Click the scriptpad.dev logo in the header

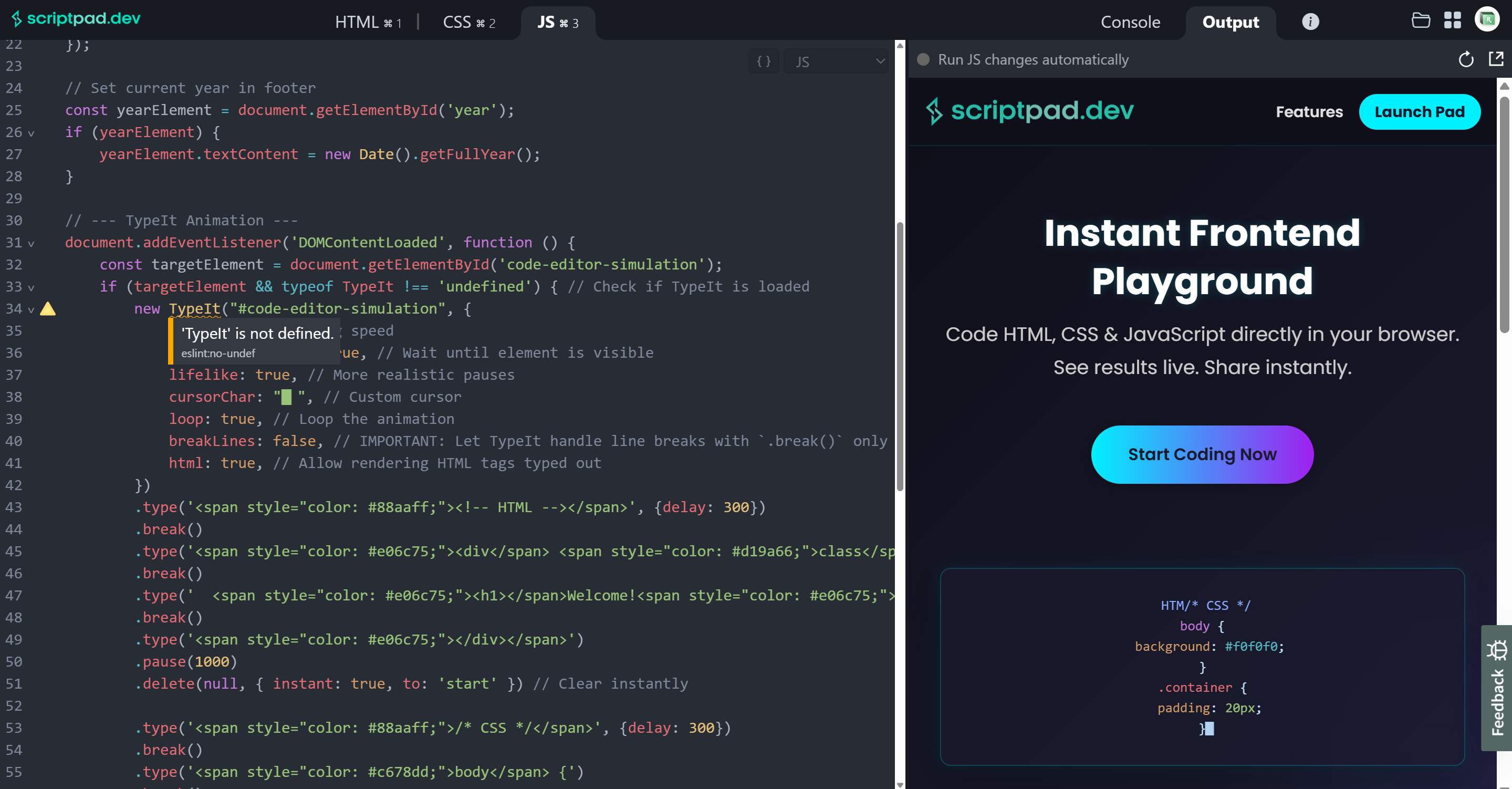pos(76,19)
